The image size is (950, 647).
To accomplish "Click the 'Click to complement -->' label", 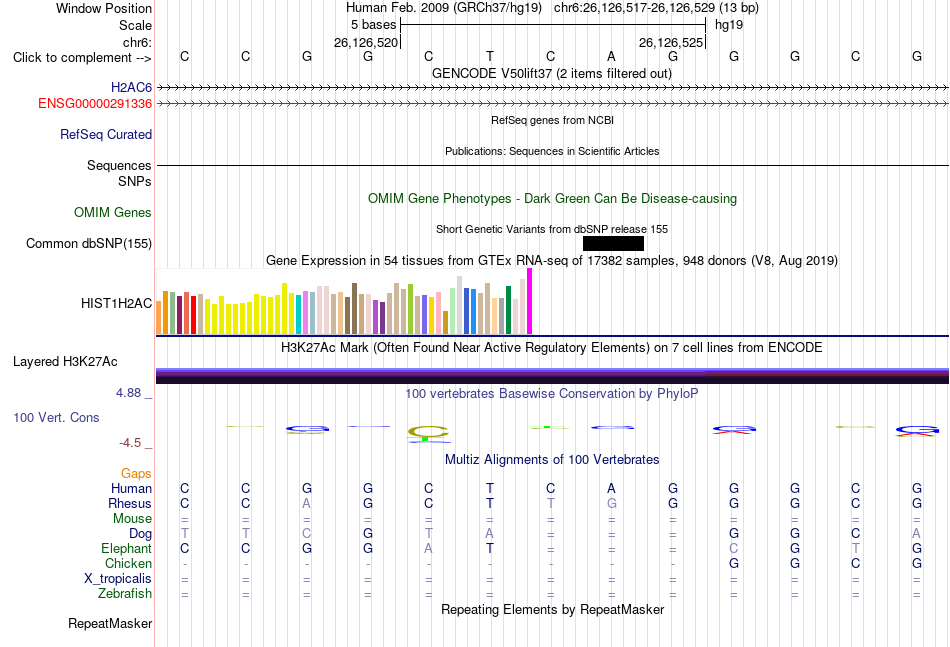I will pyautogui.click(x=82, y=58).
